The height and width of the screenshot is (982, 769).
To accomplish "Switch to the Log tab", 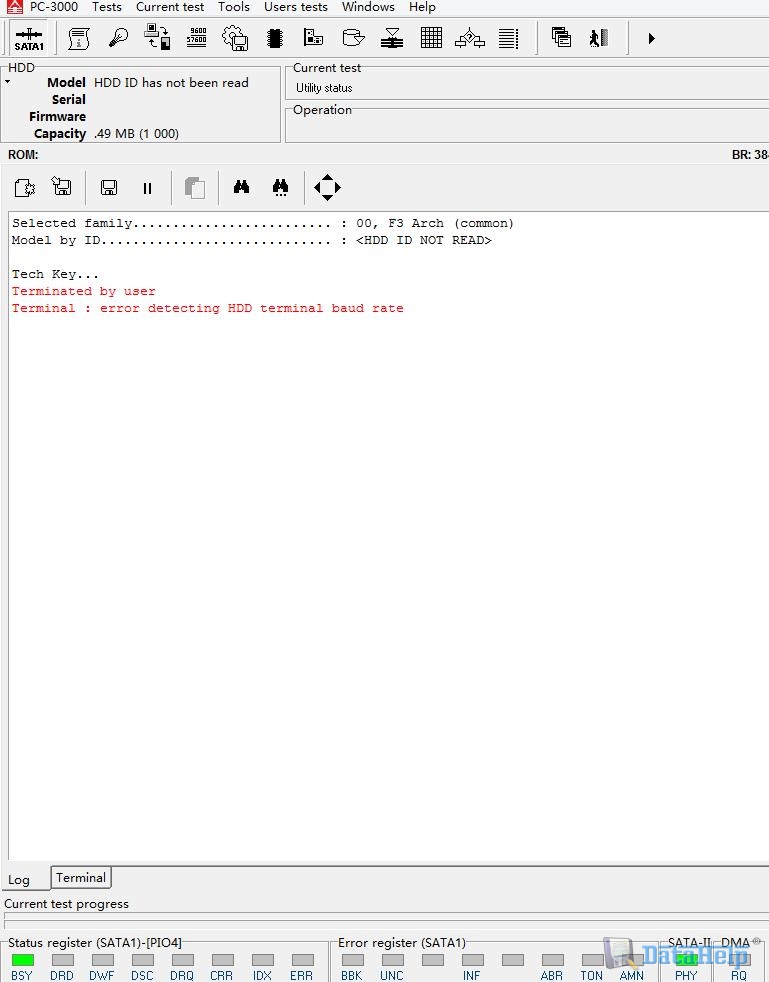I will (19, 880).
